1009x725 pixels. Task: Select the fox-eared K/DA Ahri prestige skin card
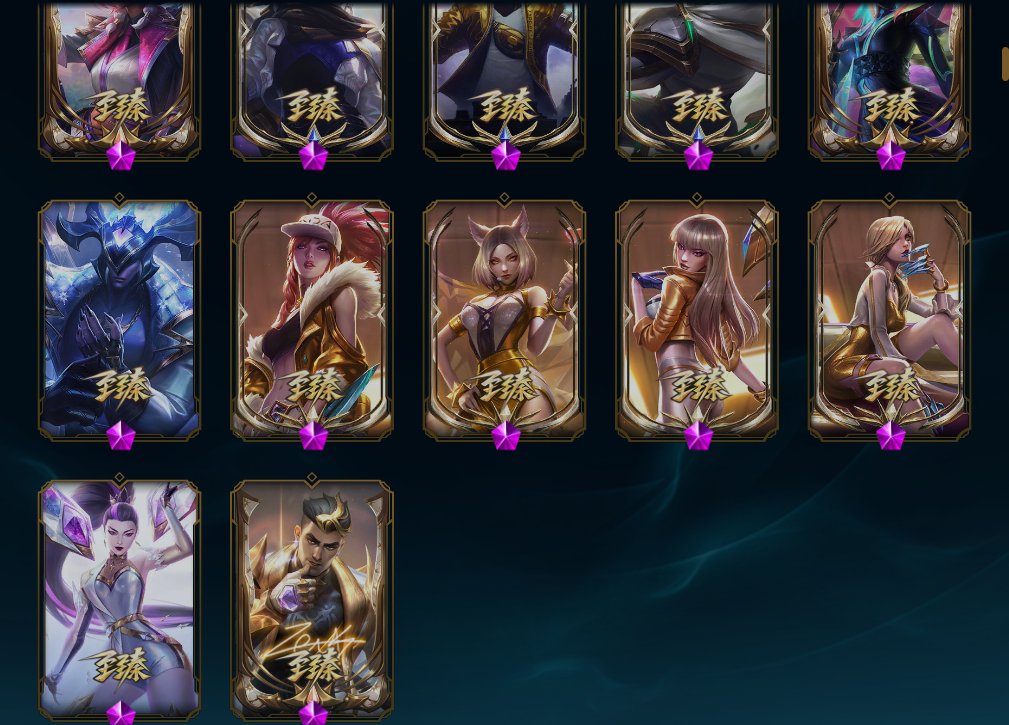click(504, 320)
